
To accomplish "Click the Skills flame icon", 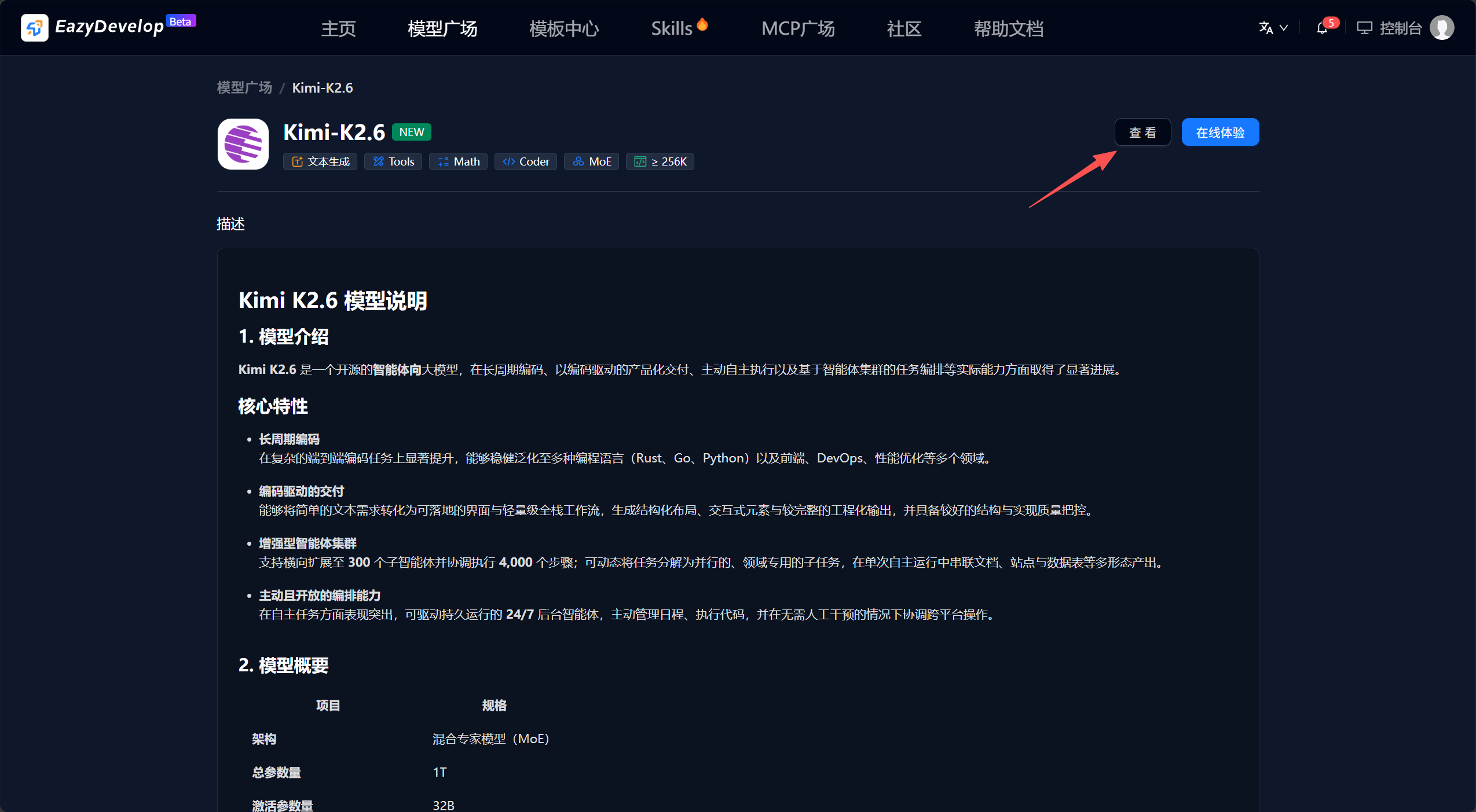I will 702,24.
